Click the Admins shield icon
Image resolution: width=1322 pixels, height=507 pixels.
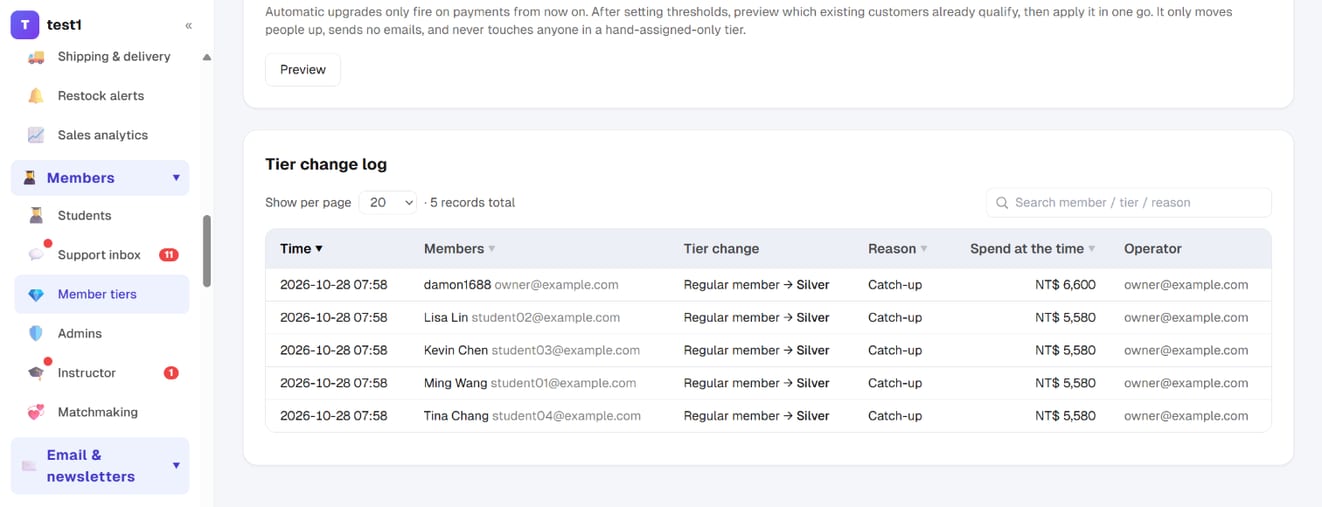pos(36,334)
